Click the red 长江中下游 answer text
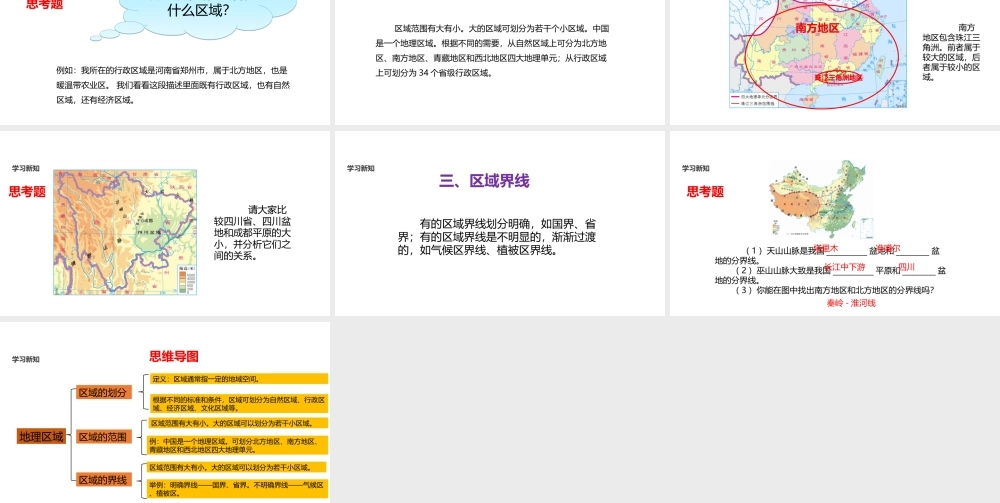Image resolution: width=1000 pixels, height=503 pixels. pos(844,267)
